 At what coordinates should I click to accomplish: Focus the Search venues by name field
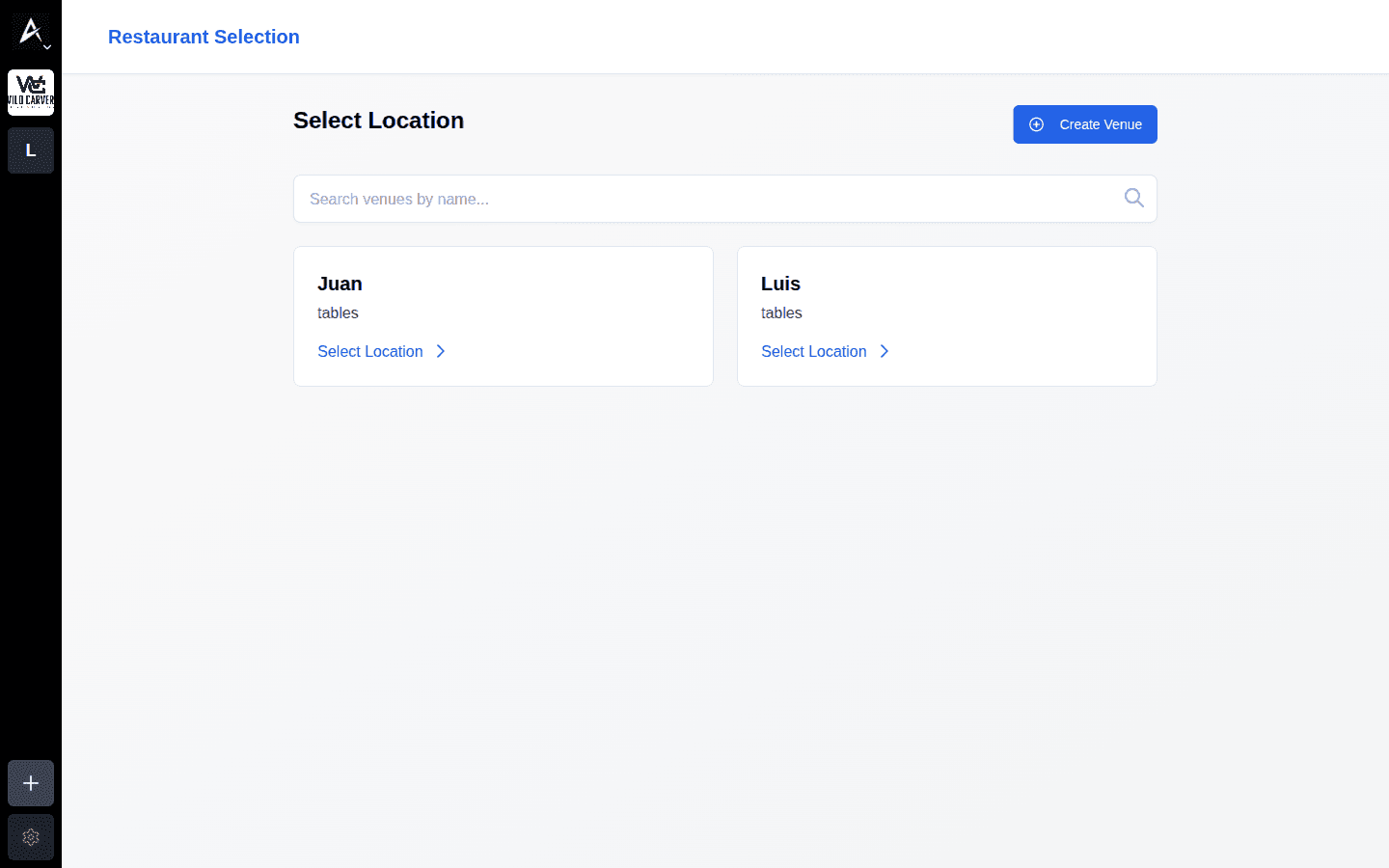coord(725,199)
